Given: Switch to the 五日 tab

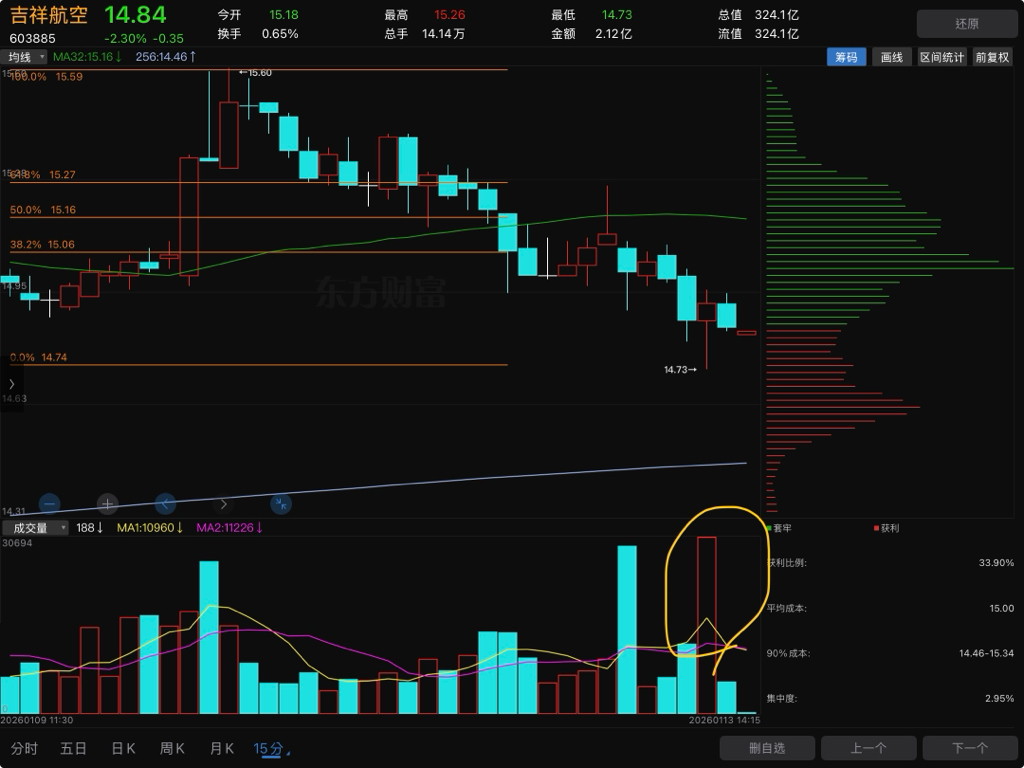Looking at the screenshot, I should 73,748.
